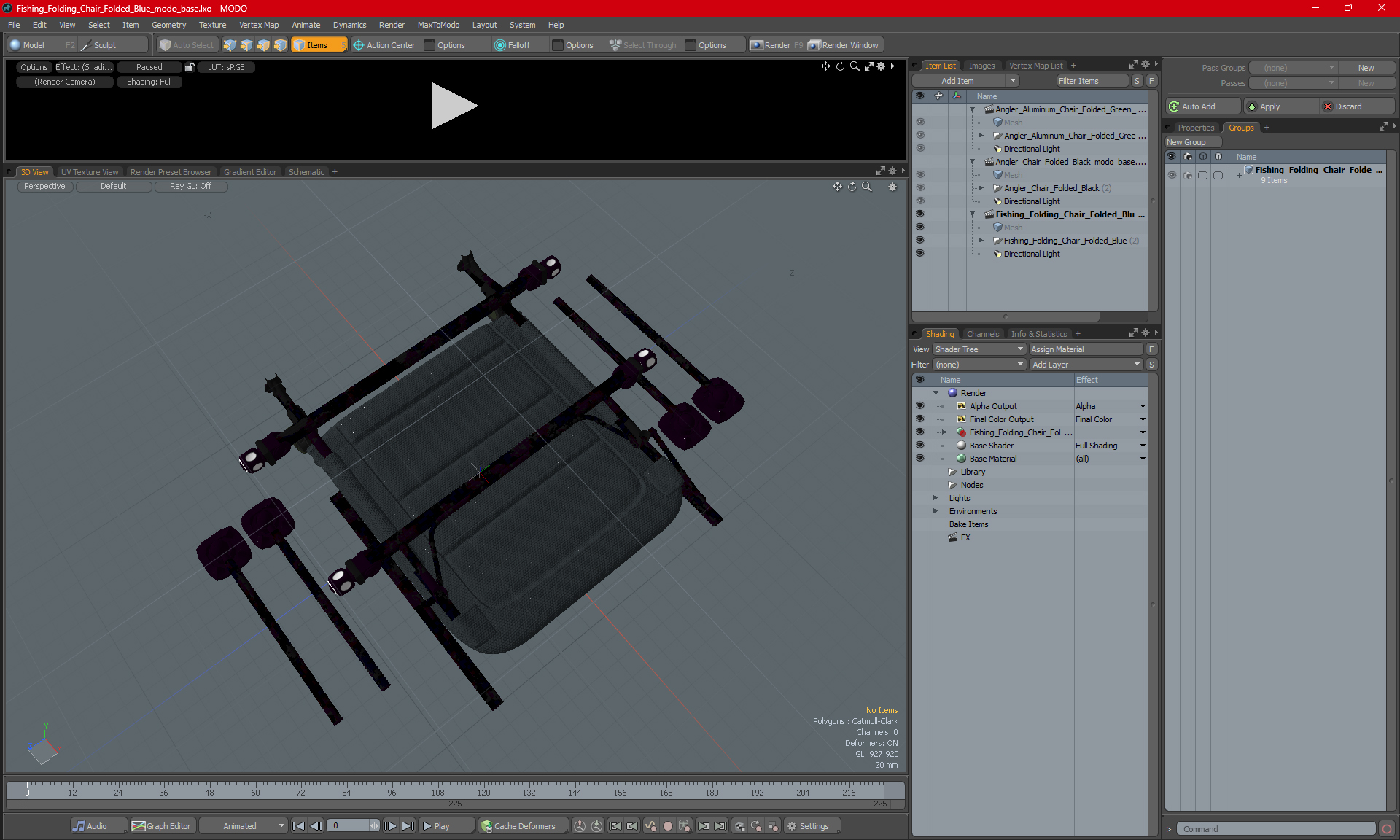This screenshot has height=840, width=1400.
Task: Click the record (red dot) autokey icon
Action: (667, 826)
